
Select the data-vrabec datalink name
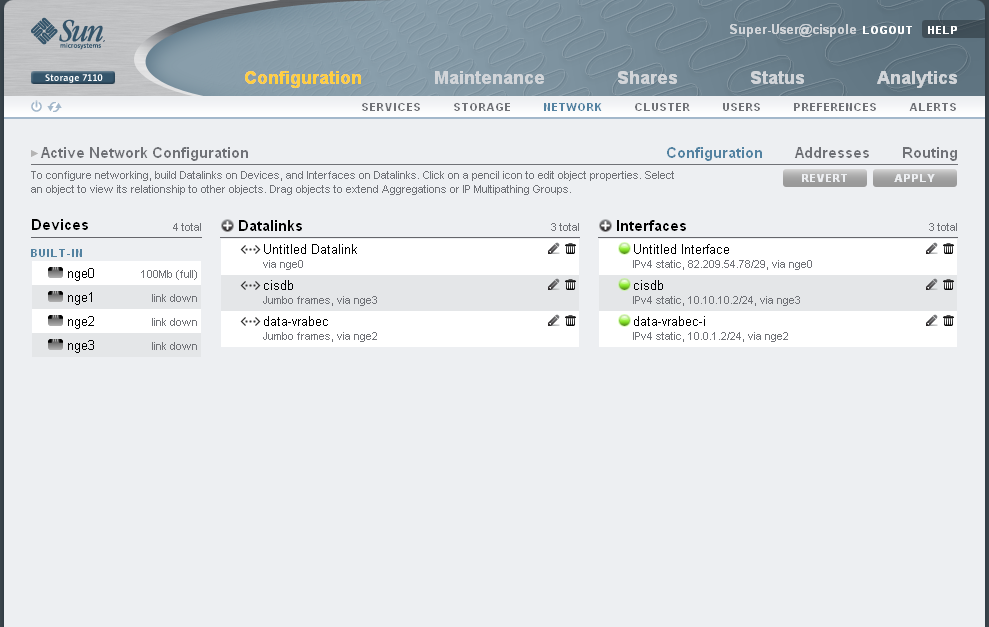pos(295,321)
